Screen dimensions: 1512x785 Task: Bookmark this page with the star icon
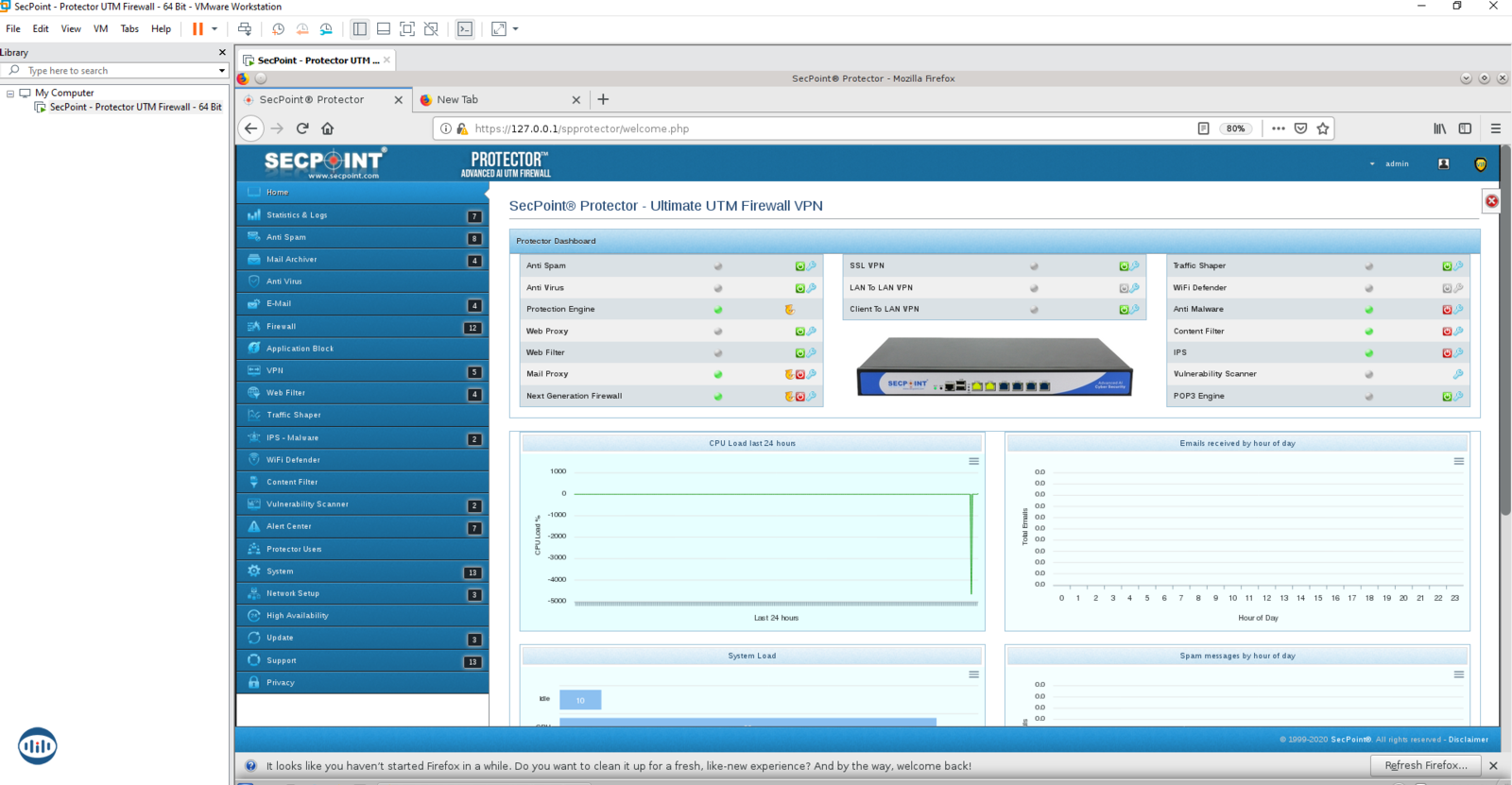[x=1323, y=128]
